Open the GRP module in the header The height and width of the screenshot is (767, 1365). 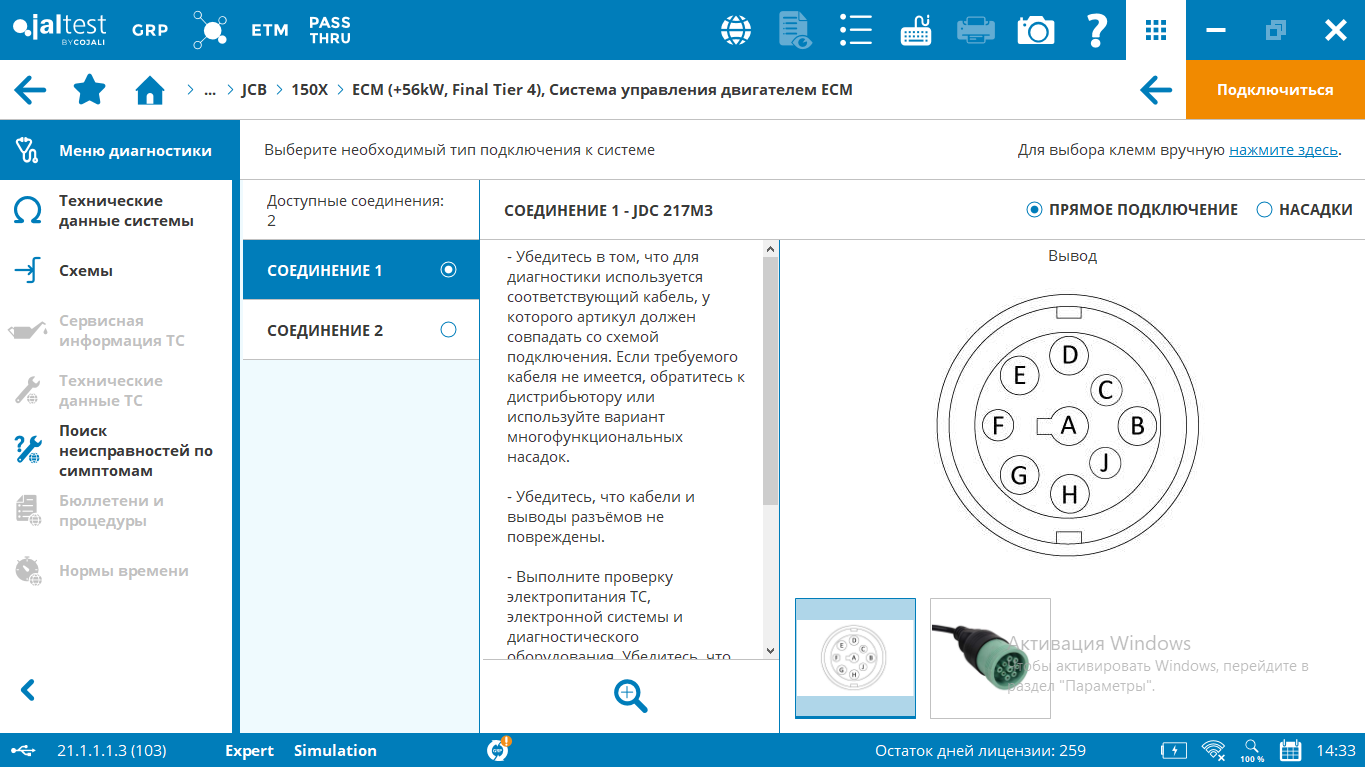(150, 30)
